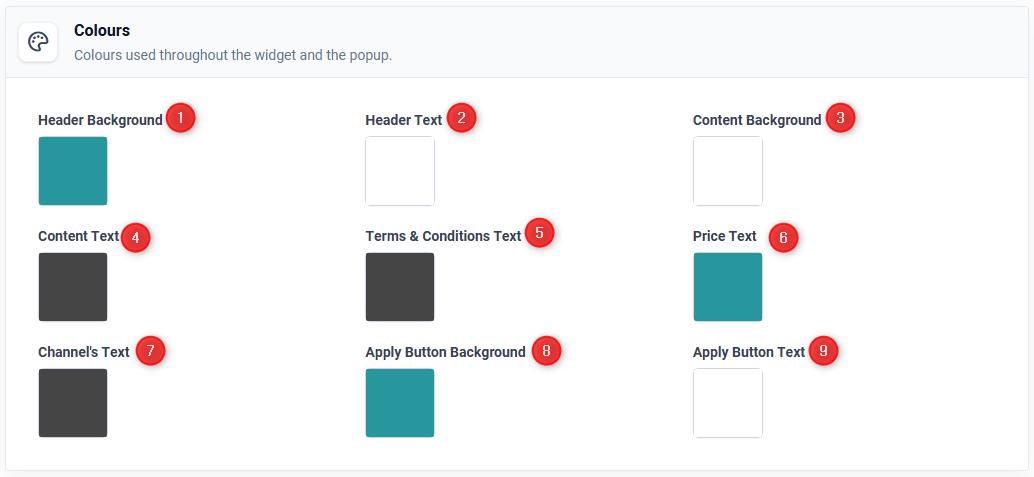Click red badge number 8 beside Apply Button Background

546,350
